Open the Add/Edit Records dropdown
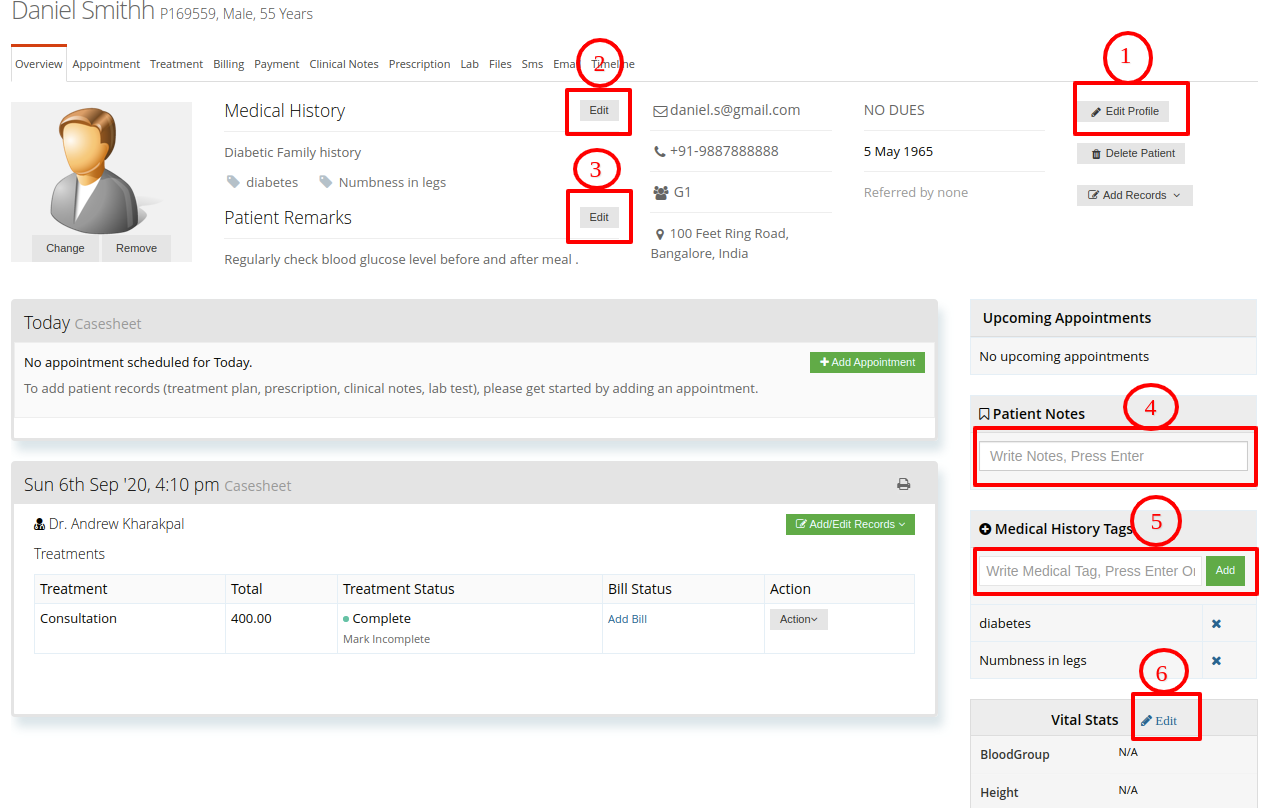1270x808 pixels. (850, 524)
